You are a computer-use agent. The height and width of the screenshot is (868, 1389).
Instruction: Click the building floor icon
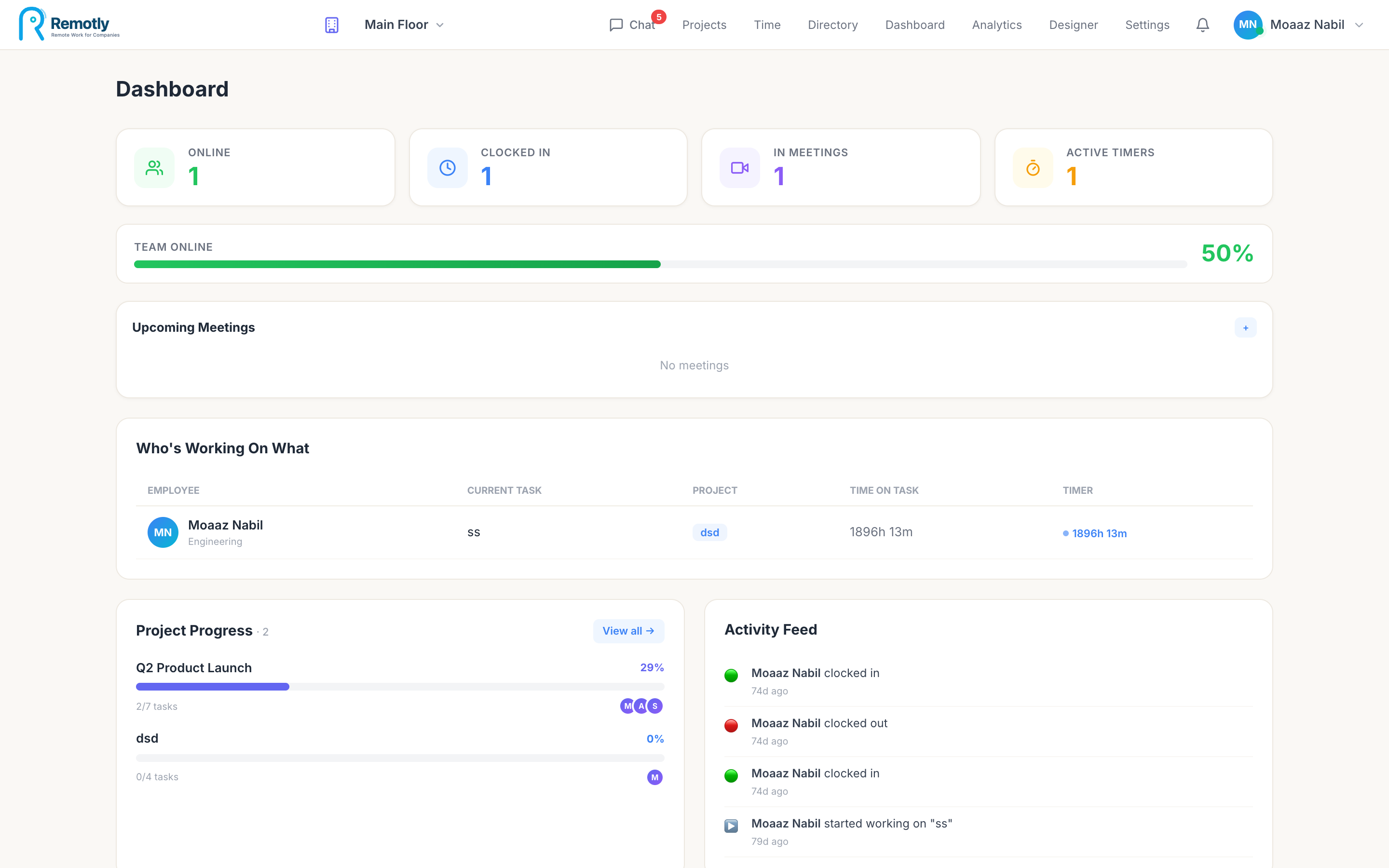click(332, 25)
